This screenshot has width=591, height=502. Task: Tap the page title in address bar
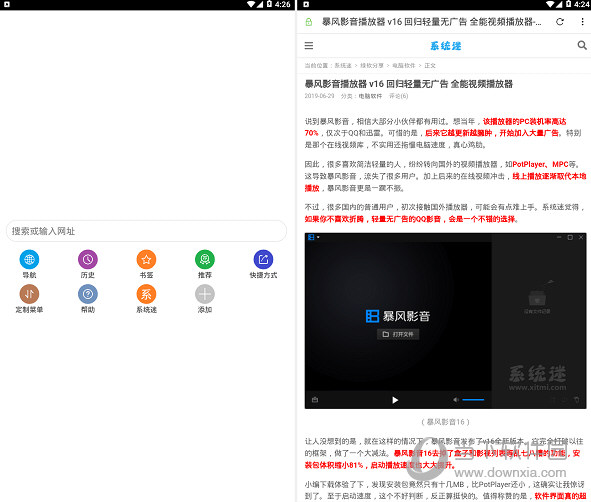click(x=432, y=22)
